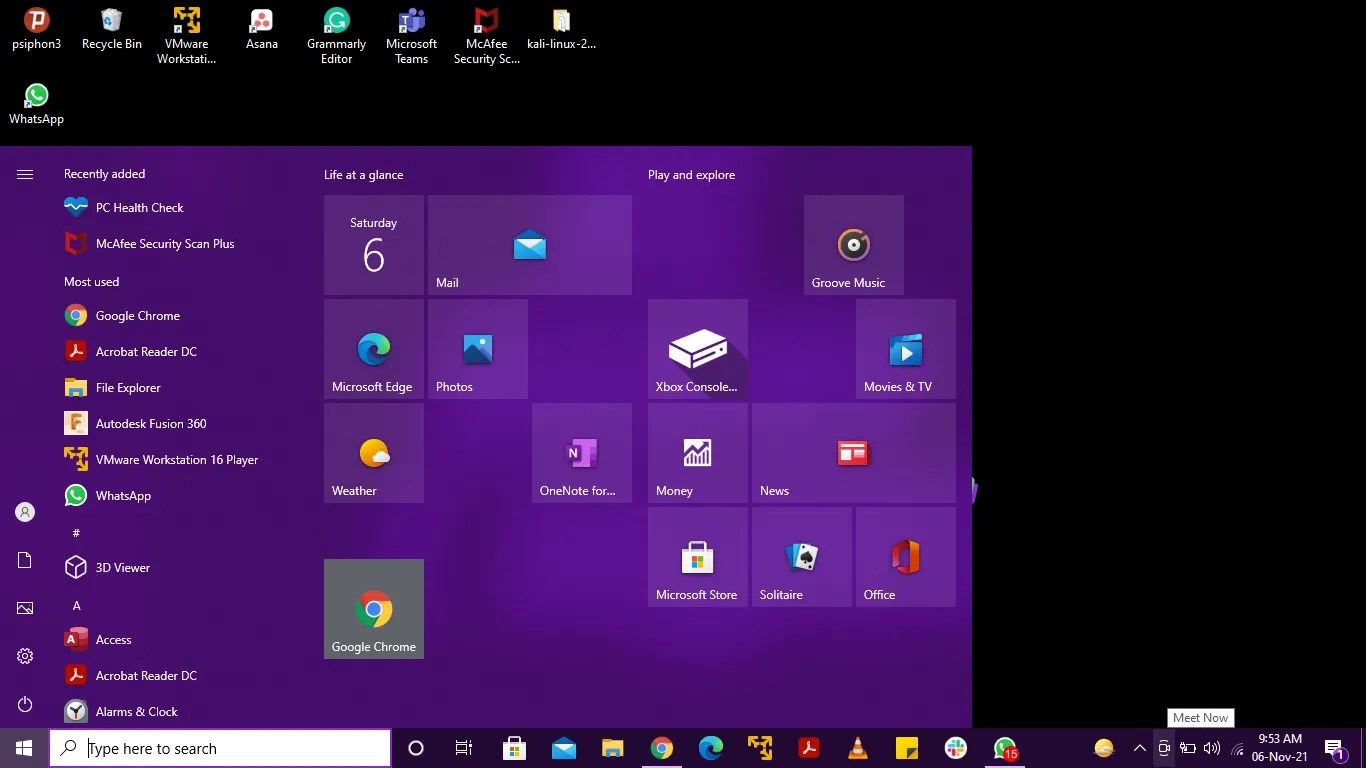This screenshot has width=1366, height=768.
Task: Open Acrobat Reader DC under Most used
Action: pos(180,352)
